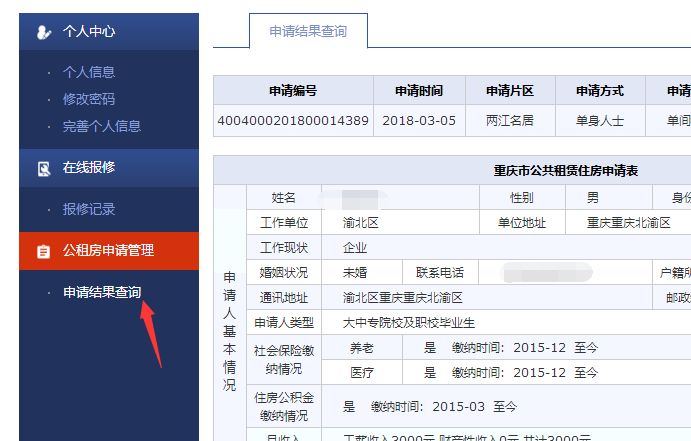Click the 申请人类型 label
This screenshot has width=691, height=441.
pos(284,323)
